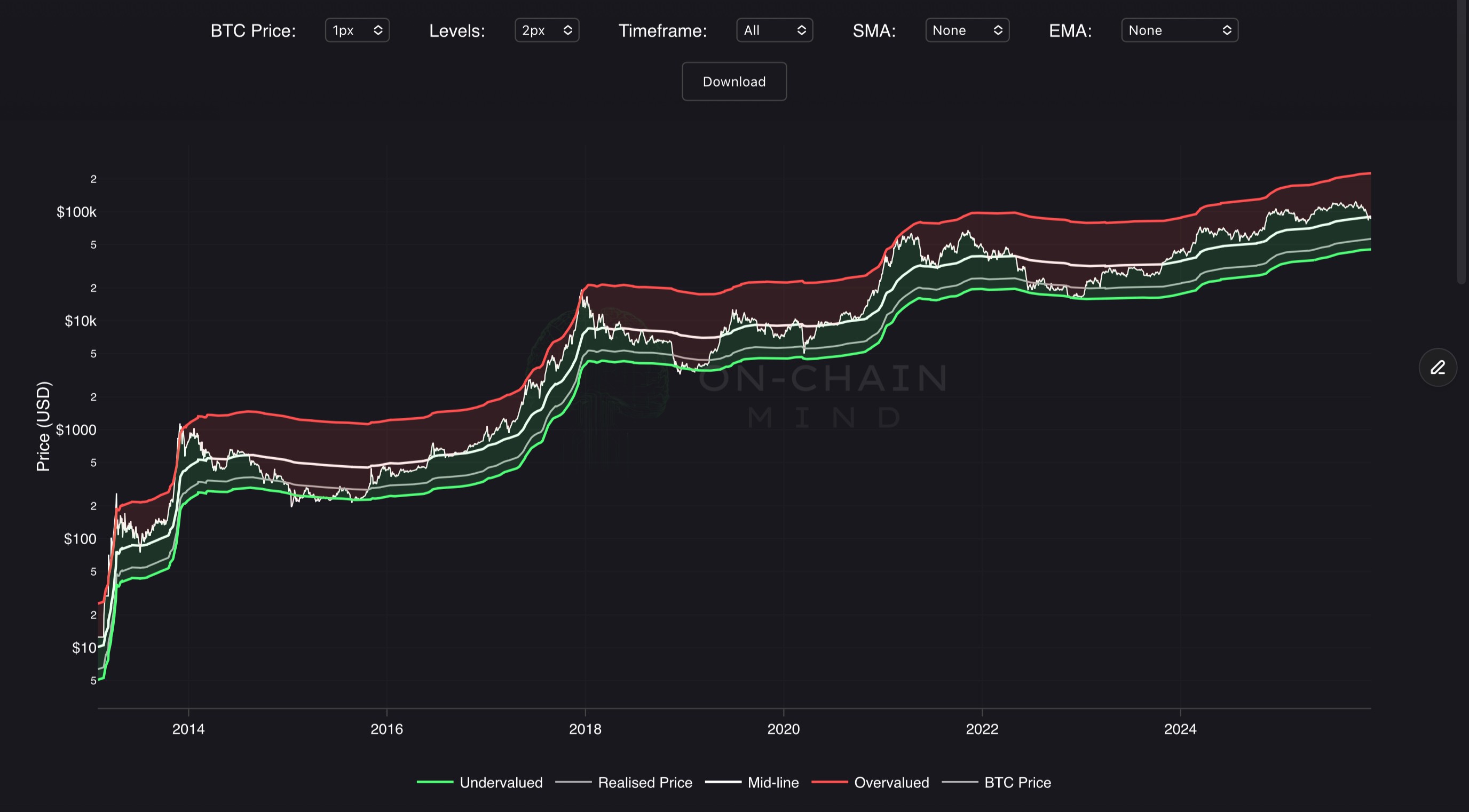Click the green Undervalued legend line swatch
The image size is (1469, 812).
tap(435, 782)
